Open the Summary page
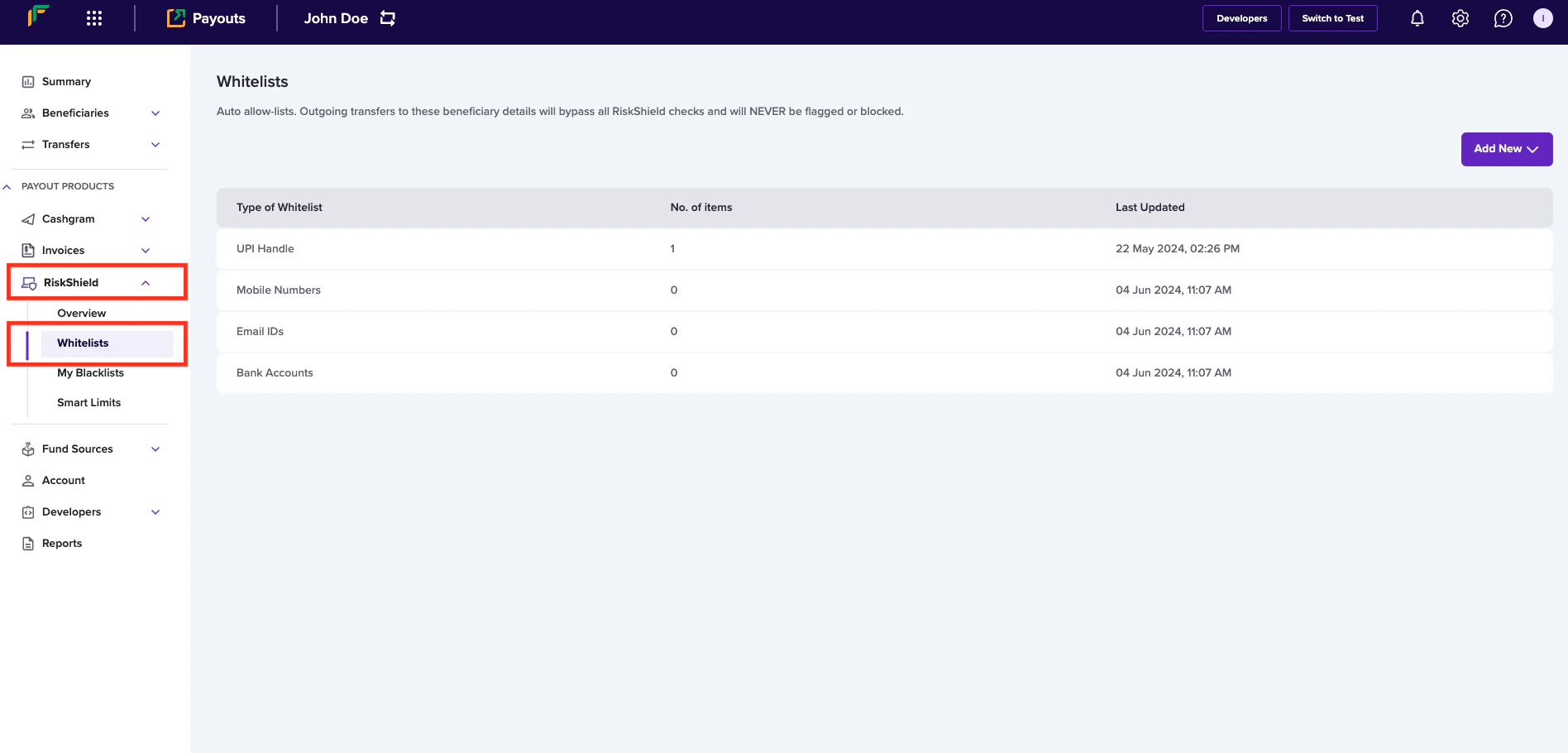 (x=66, y=82)
